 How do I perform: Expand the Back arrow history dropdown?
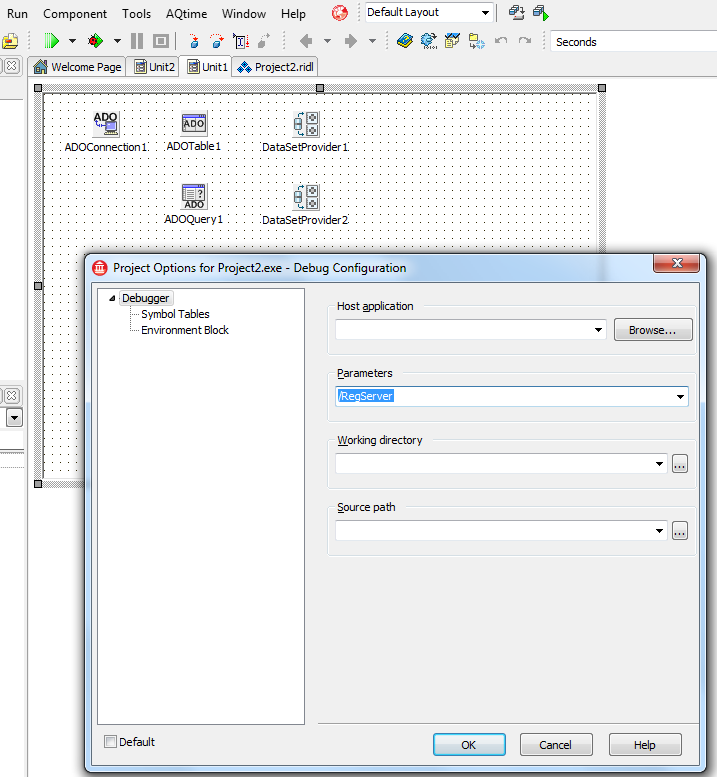click(328, 41)
